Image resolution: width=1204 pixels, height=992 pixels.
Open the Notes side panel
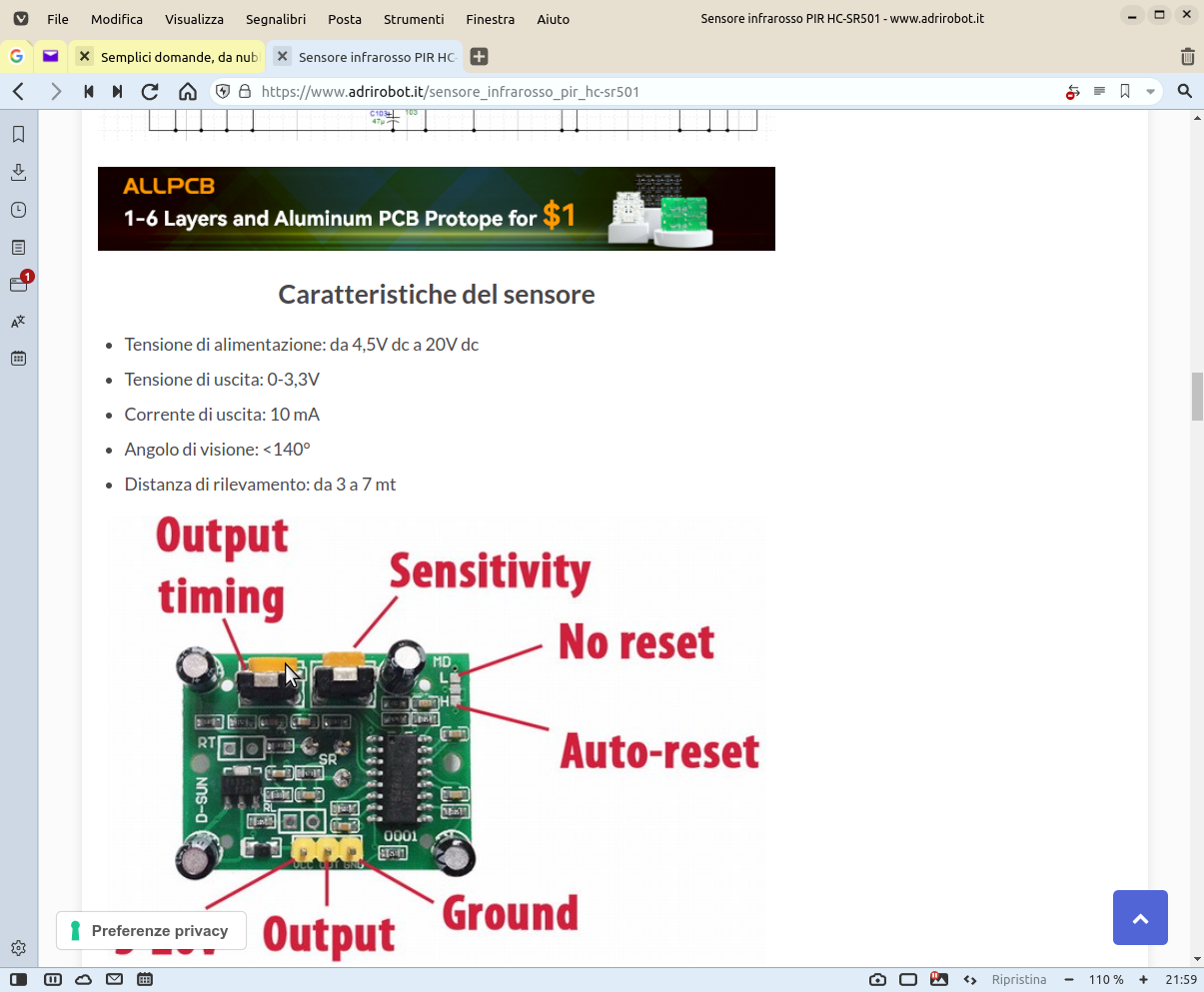[x=18, y=247]
